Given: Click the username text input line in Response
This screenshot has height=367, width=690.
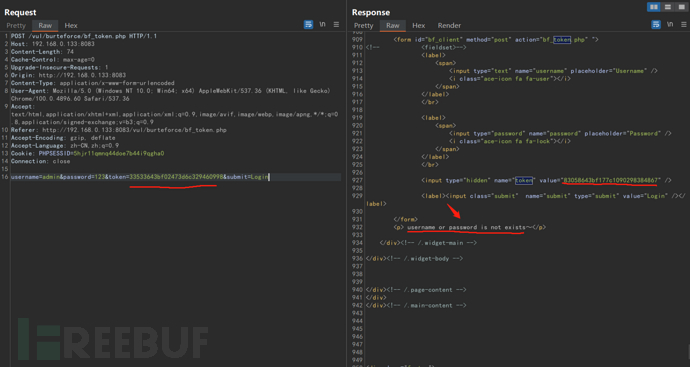Looking at the screenshot, I should [553, 71].
